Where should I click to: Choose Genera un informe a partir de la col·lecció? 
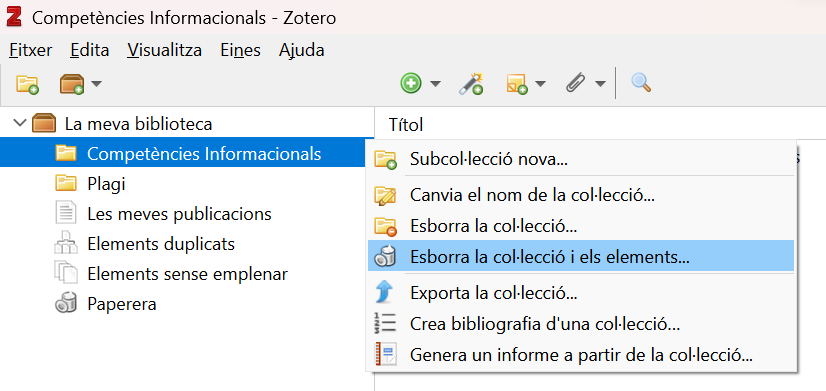[x=581, y=355]
